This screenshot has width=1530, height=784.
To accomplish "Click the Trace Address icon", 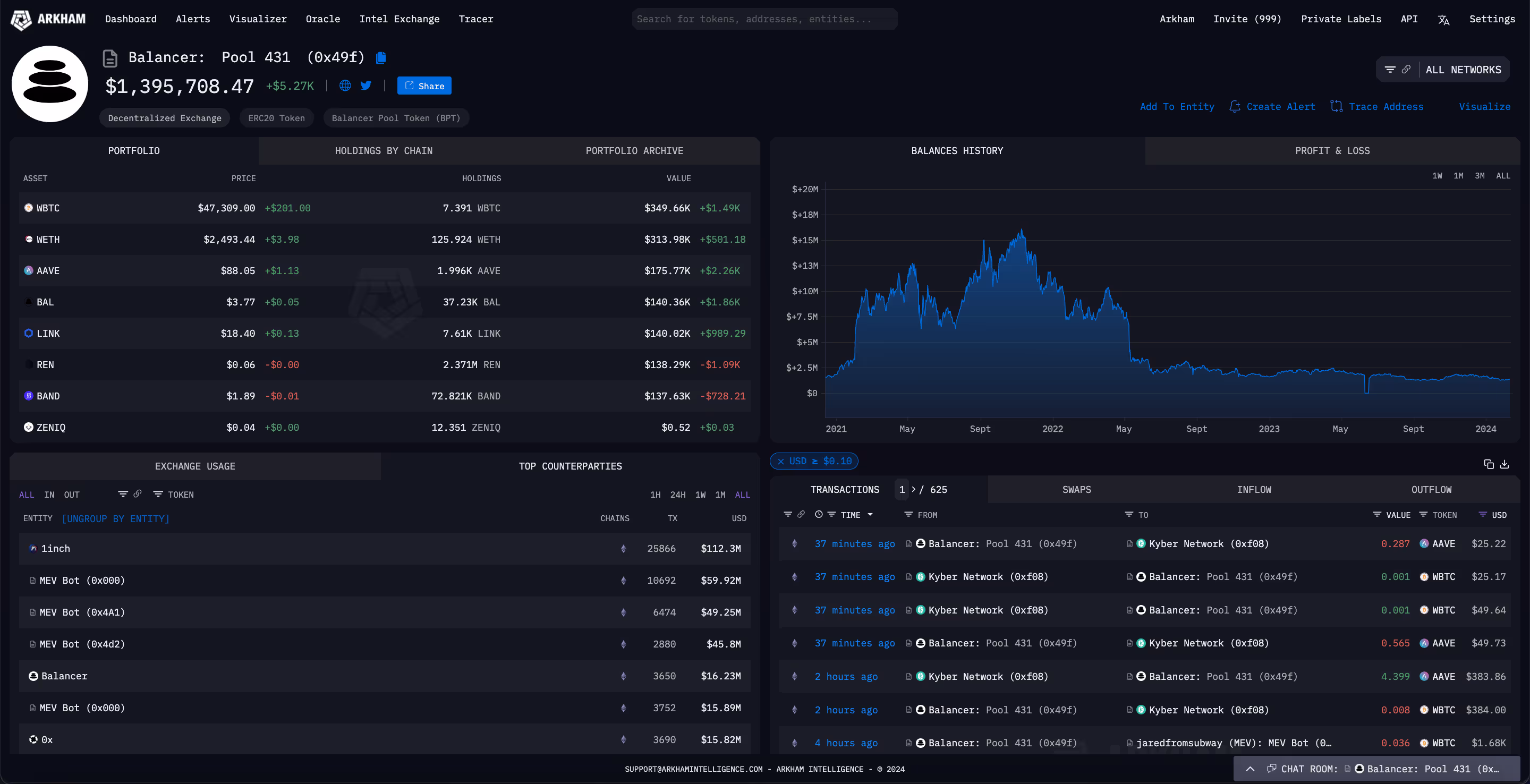I will point(1338,106).
